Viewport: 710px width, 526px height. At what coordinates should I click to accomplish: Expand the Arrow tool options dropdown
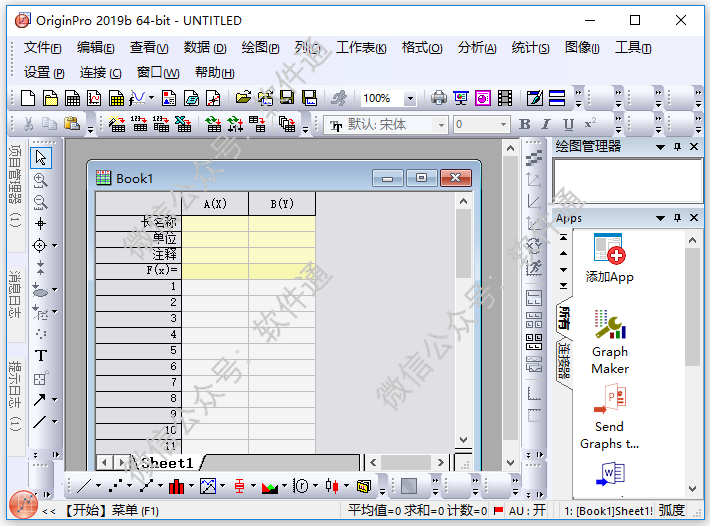(55, 400)
